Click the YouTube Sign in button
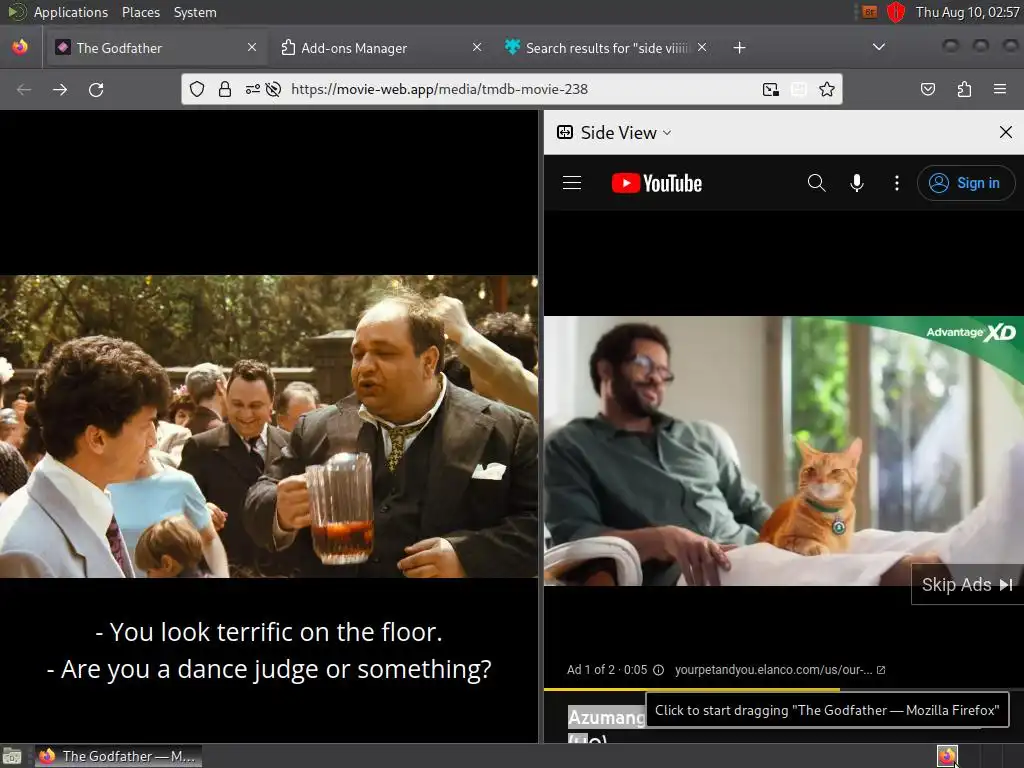Image resolution: width=1024 pixels, height=768 pixels. coord(966,183)
